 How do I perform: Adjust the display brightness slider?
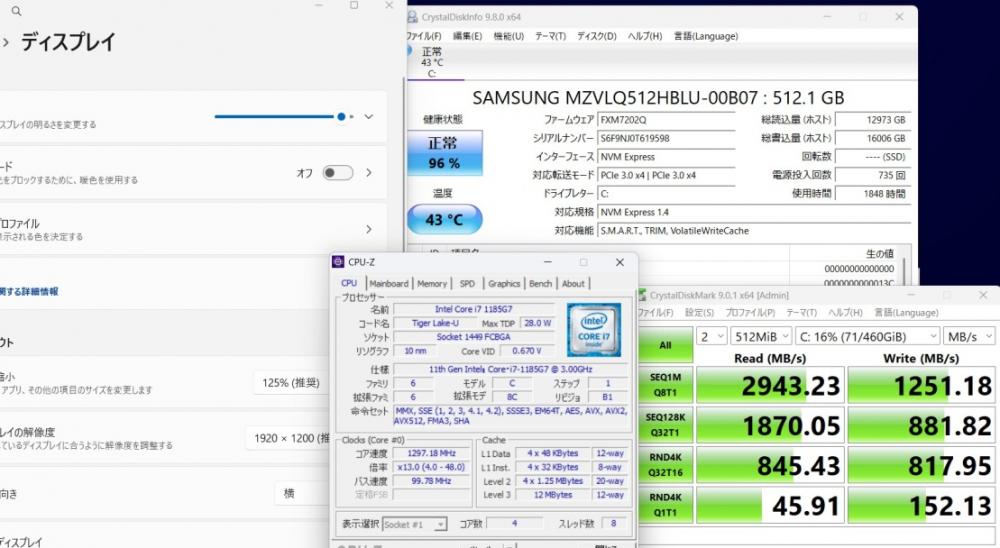(x=284, y=117)
